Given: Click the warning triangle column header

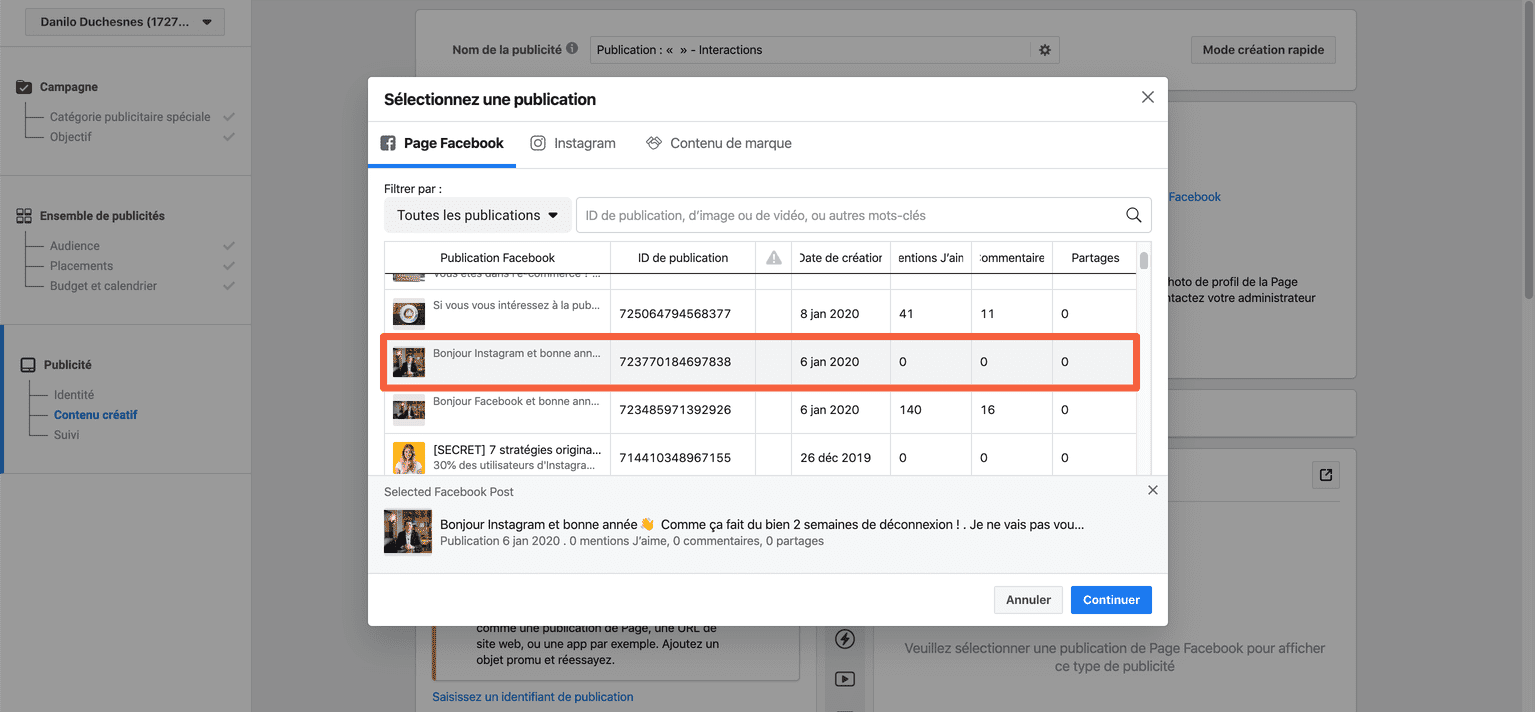Looking at the screenshot, I should [x=773, y=258].
